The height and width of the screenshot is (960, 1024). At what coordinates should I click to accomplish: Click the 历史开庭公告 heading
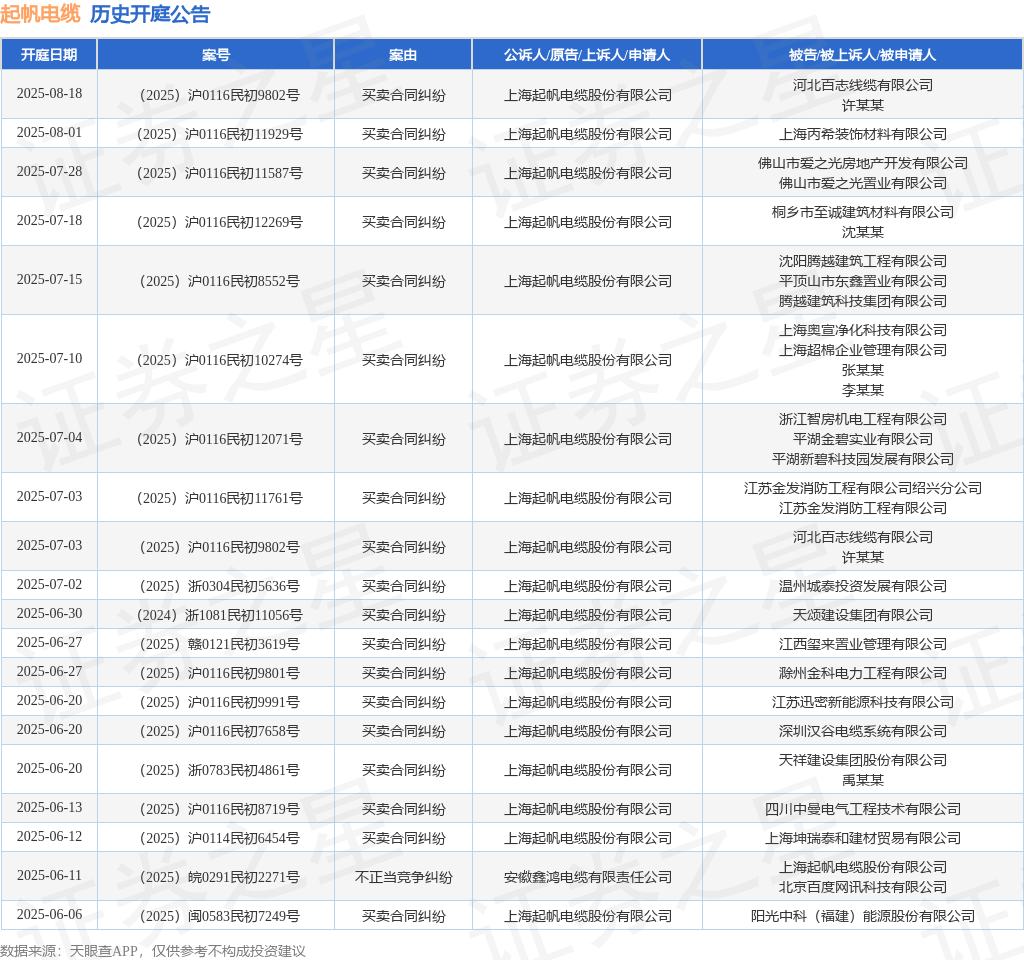pyautogui.click(x=150, y=14)
